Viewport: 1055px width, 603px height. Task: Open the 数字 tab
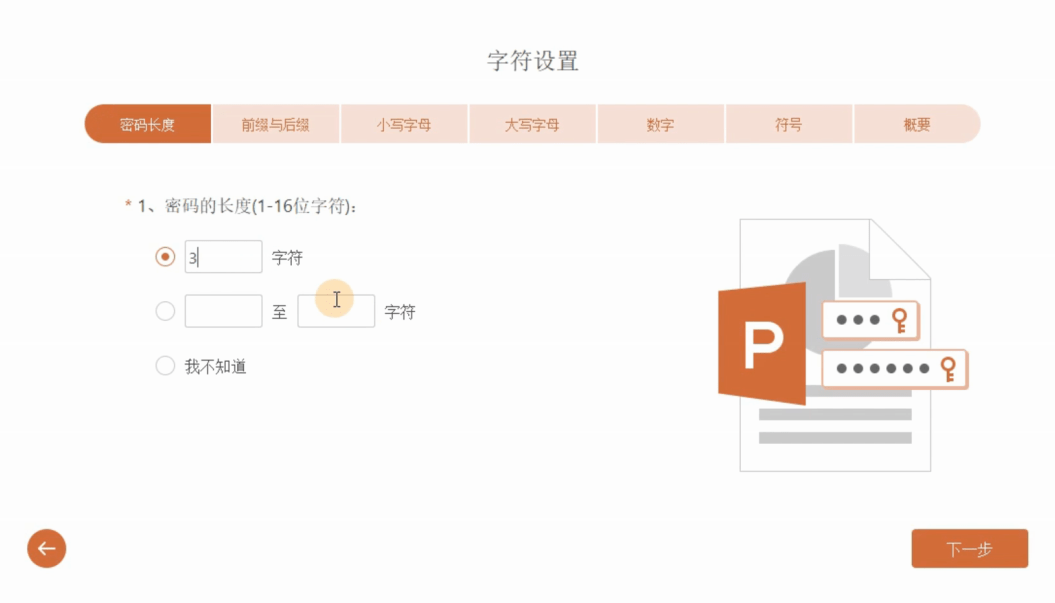pos(660,125)
